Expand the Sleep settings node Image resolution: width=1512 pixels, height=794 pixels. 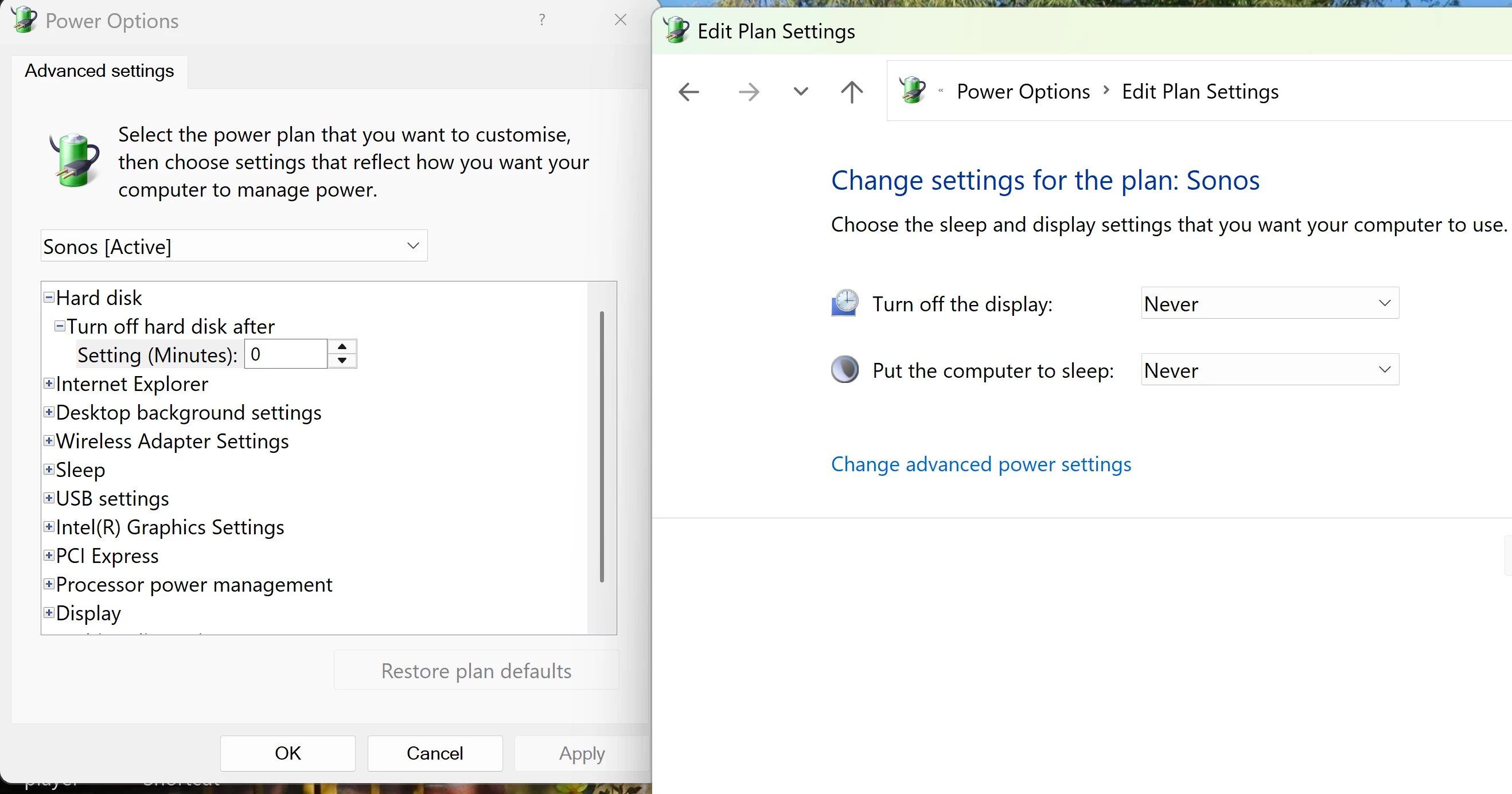[49, 470]
